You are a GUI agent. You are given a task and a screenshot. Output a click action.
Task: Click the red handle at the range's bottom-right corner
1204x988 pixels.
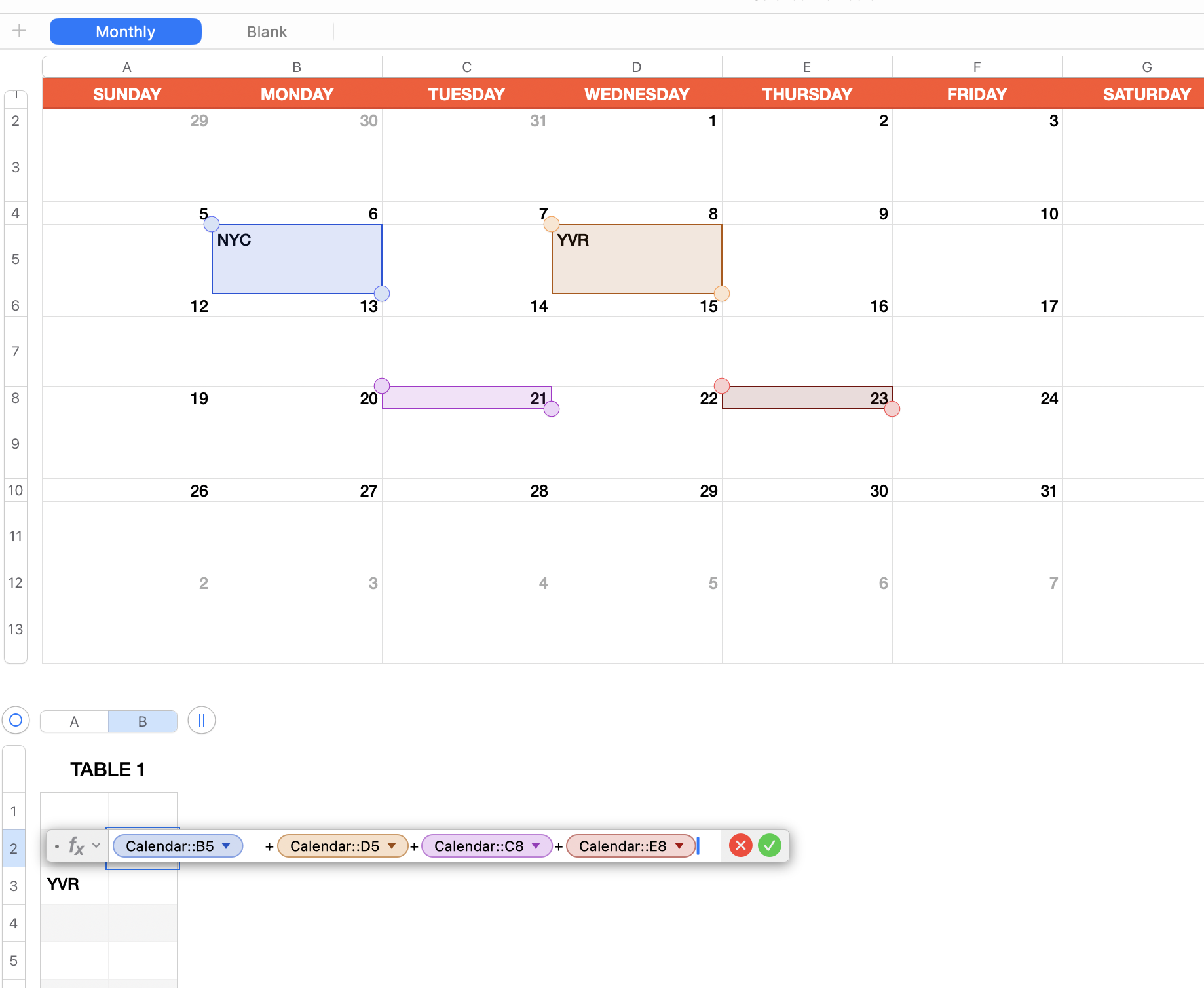(892, 409)
